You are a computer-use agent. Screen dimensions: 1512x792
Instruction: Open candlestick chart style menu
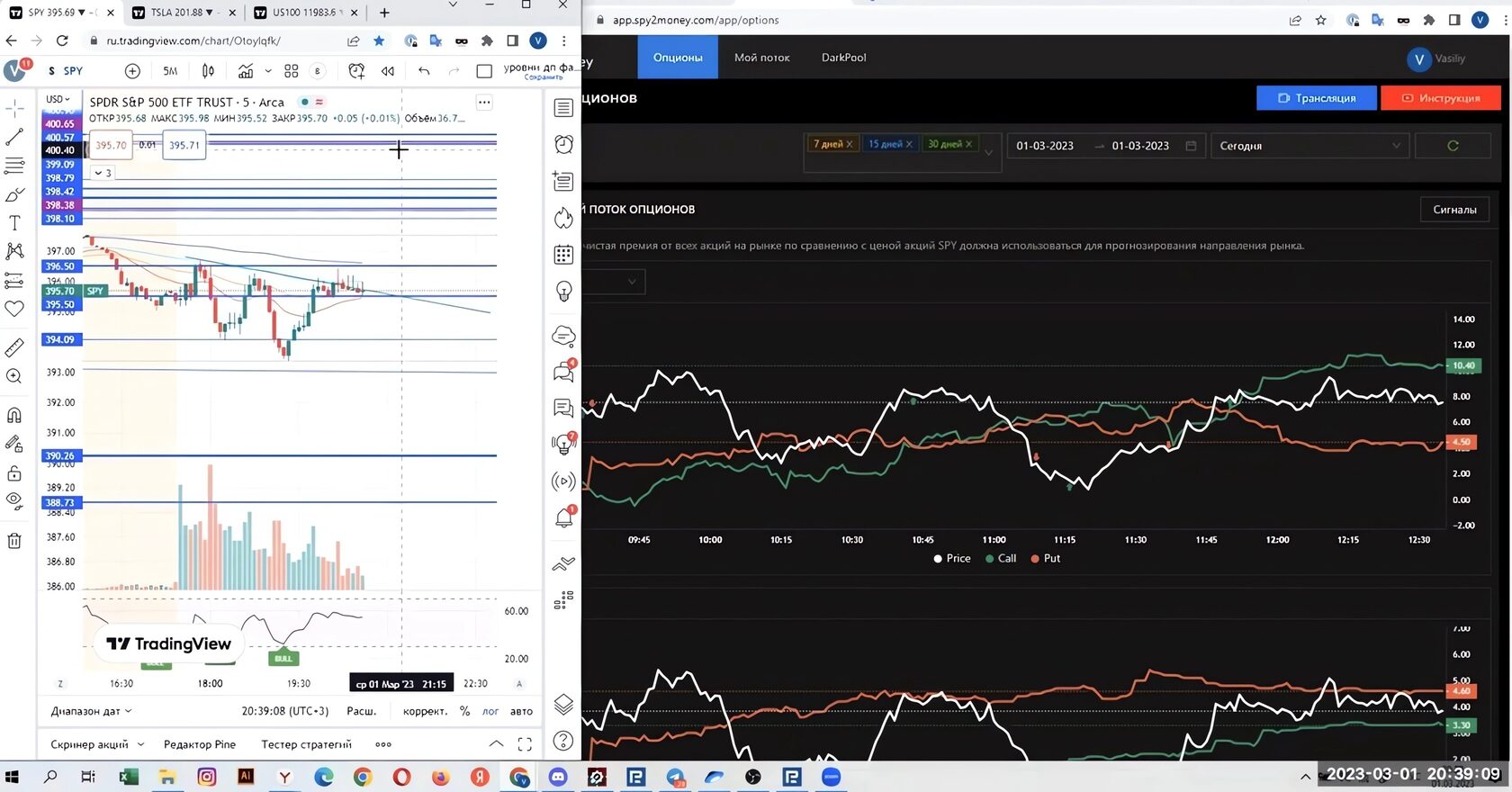coord(208,71)
